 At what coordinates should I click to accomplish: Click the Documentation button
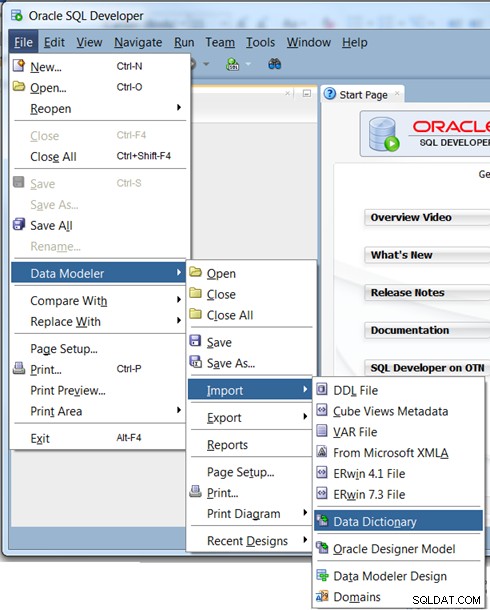coord(427,330)
